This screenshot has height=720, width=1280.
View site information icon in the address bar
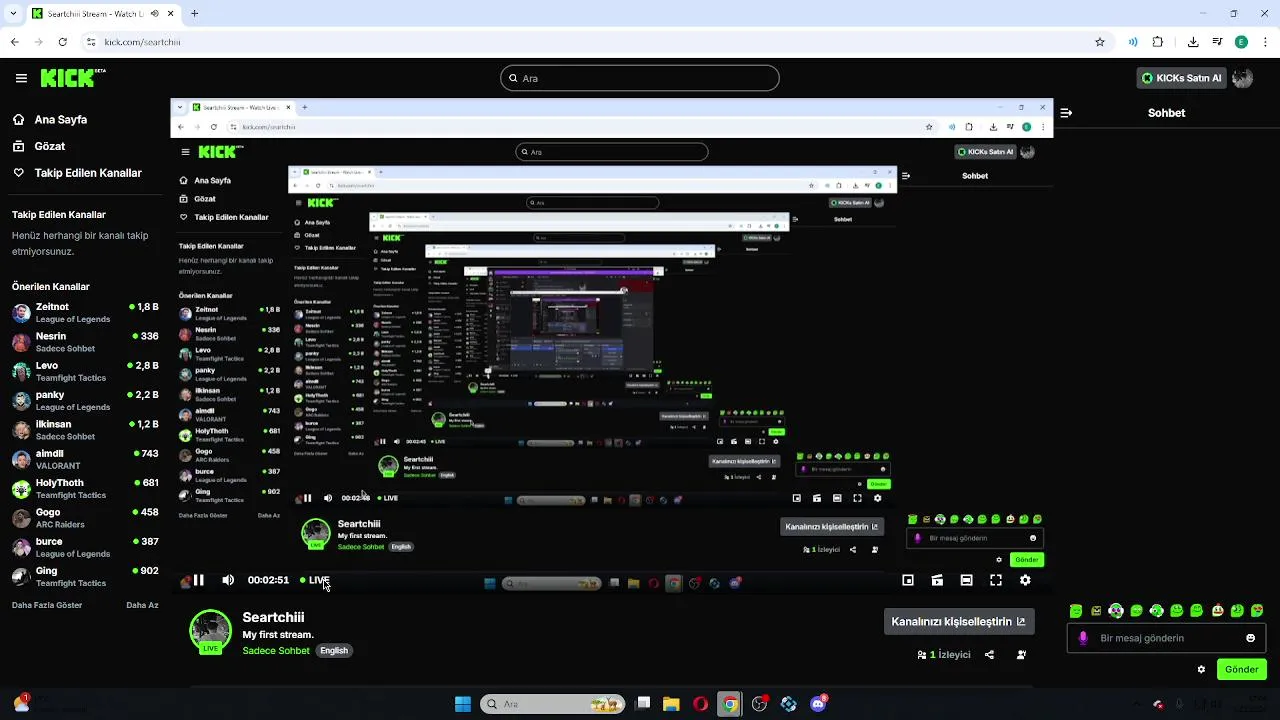tap(91, 42)
